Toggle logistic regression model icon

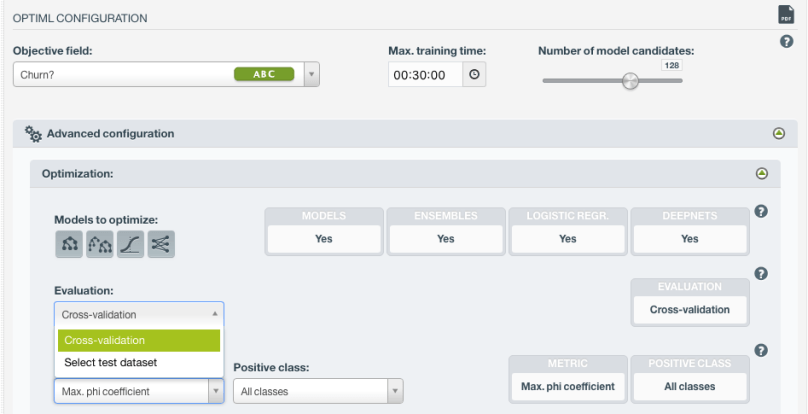130,244
